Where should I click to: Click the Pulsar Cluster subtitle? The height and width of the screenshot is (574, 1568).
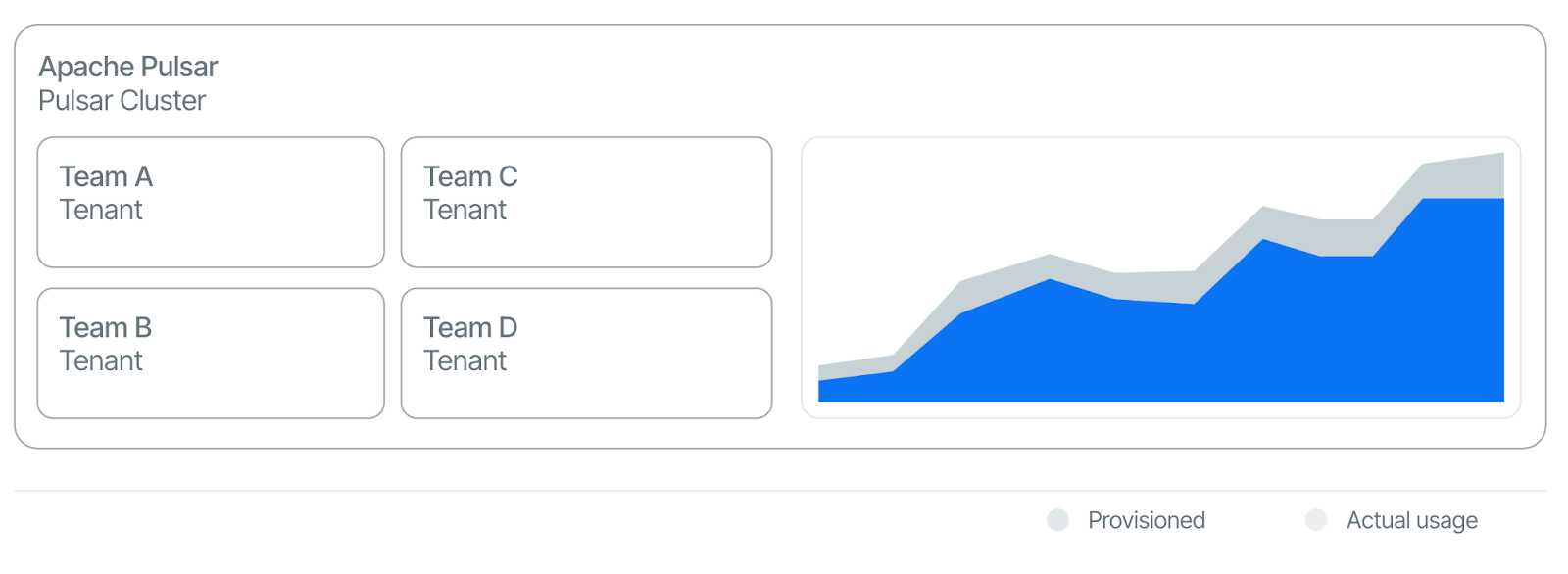tap(122, 101)
